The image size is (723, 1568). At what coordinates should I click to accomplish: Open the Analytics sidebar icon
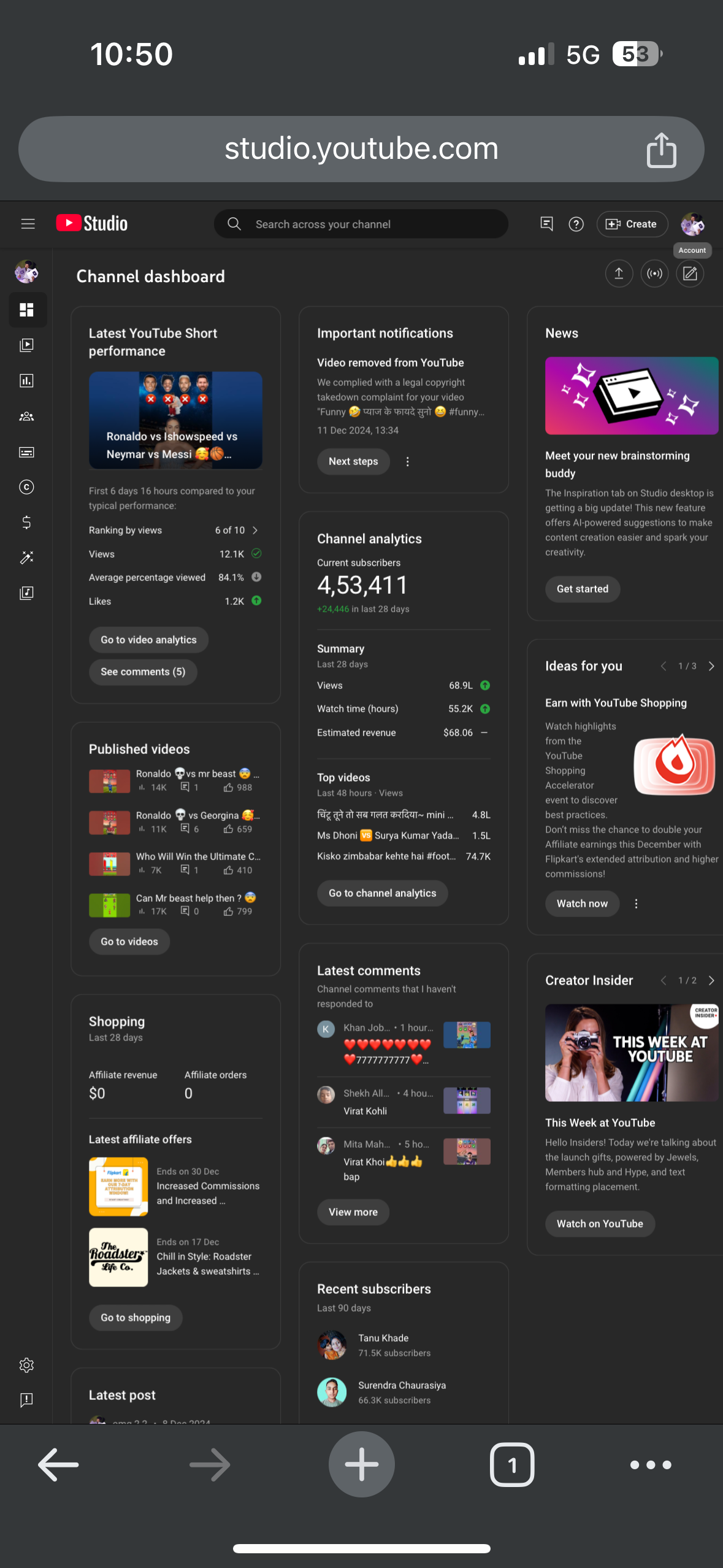pyautogui.click(x=26, y=381)
